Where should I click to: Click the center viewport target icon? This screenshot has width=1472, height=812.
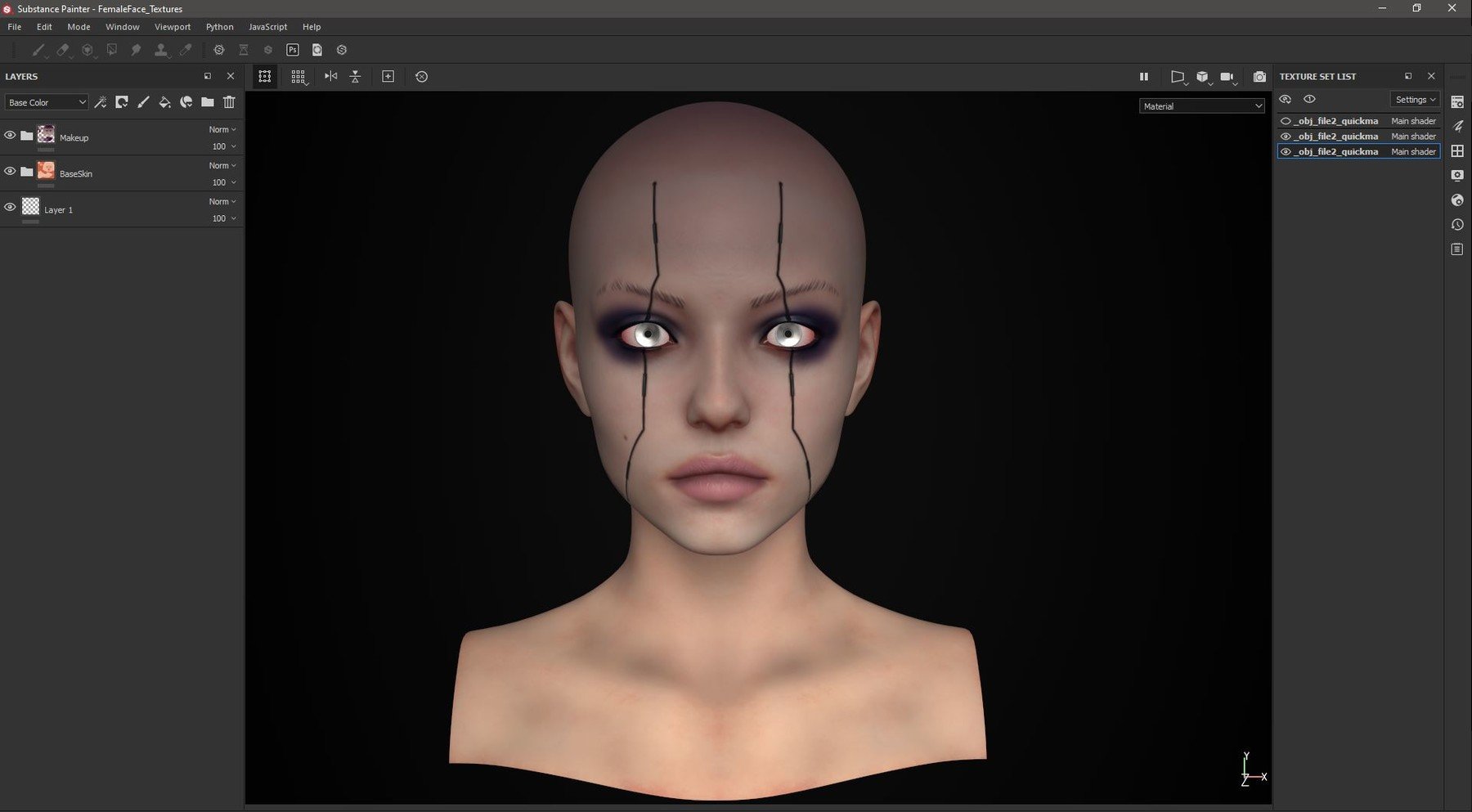point(388,76)
